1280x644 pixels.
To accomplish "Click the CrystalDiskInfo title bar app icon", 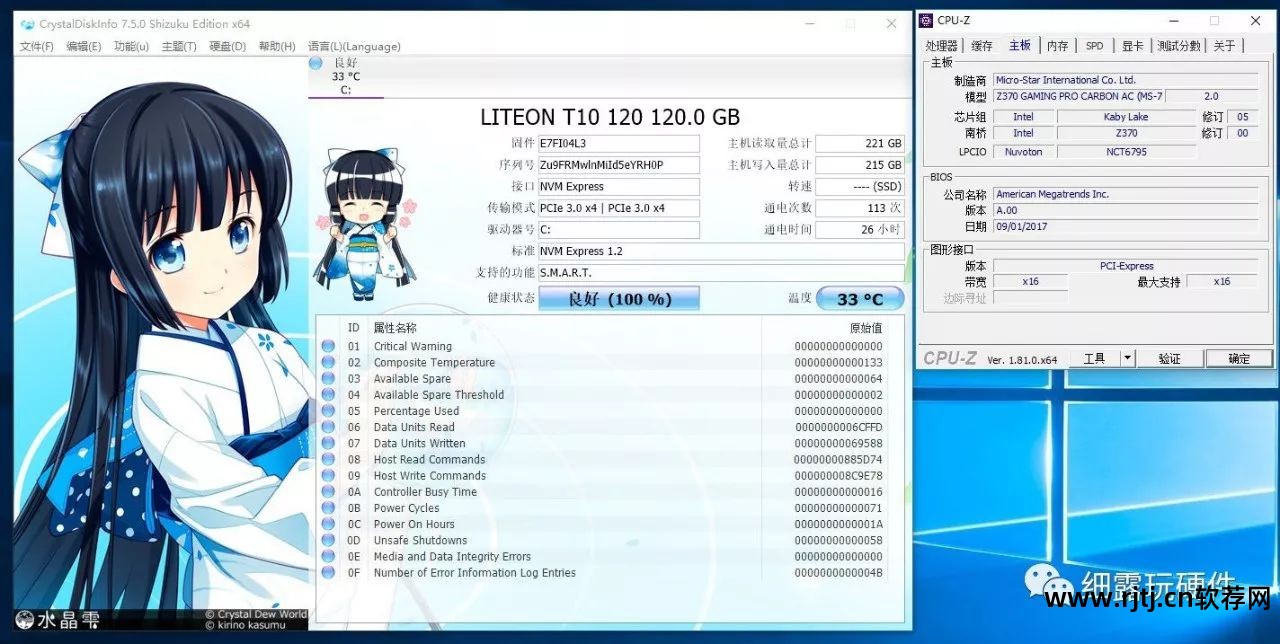I will click(27, 24).
